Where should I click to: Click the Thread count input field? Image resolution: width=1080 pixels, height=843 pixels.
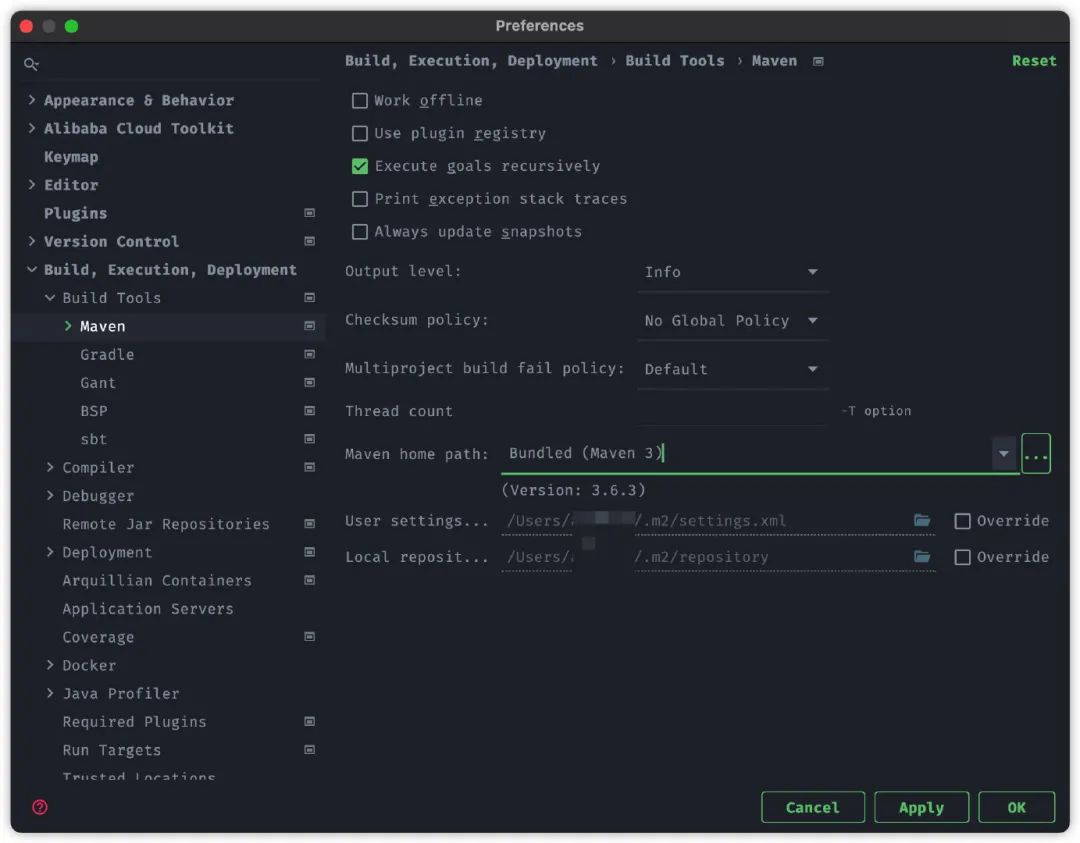732,411
